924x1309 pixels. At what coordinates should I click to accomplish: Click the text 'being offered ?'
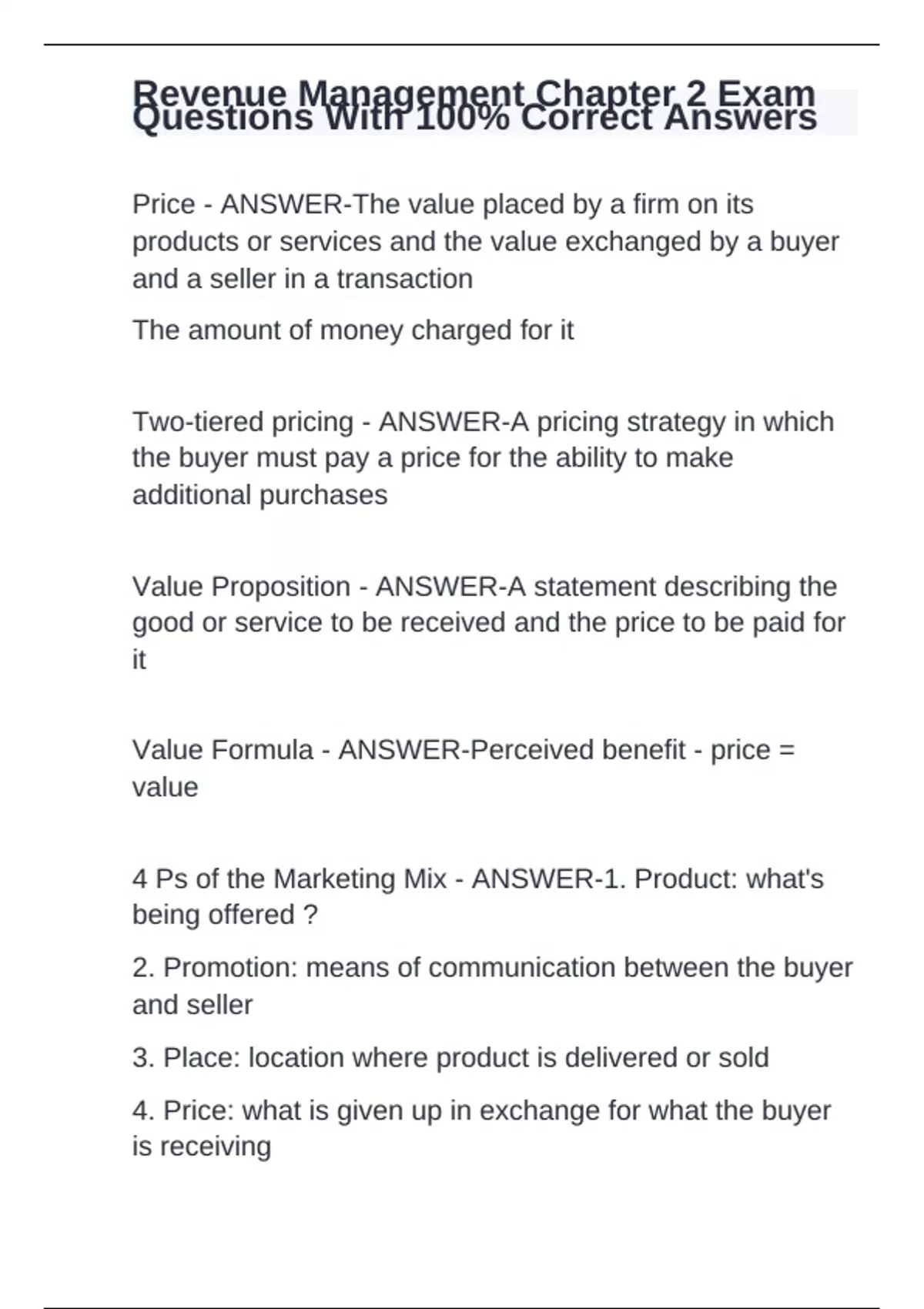pyautogui.click(x=225, y=915)
